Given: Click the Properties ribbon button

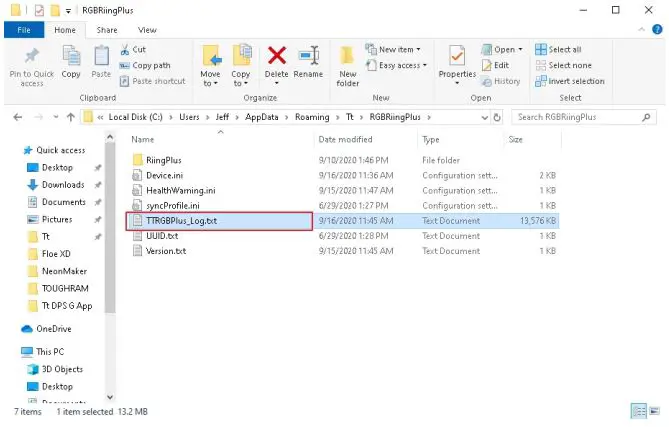Looking at the screenshot, I should [x=457, y=64].
